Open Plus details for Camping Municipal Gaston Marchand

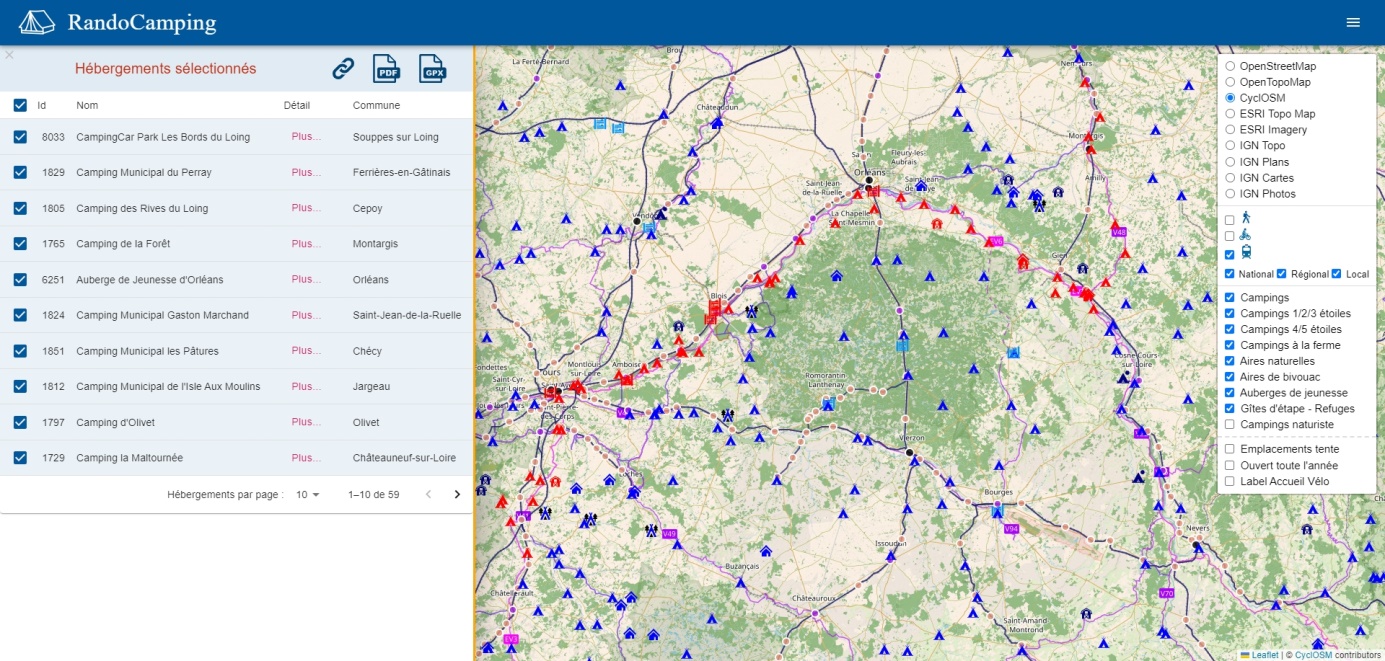[x=306, y=315]
